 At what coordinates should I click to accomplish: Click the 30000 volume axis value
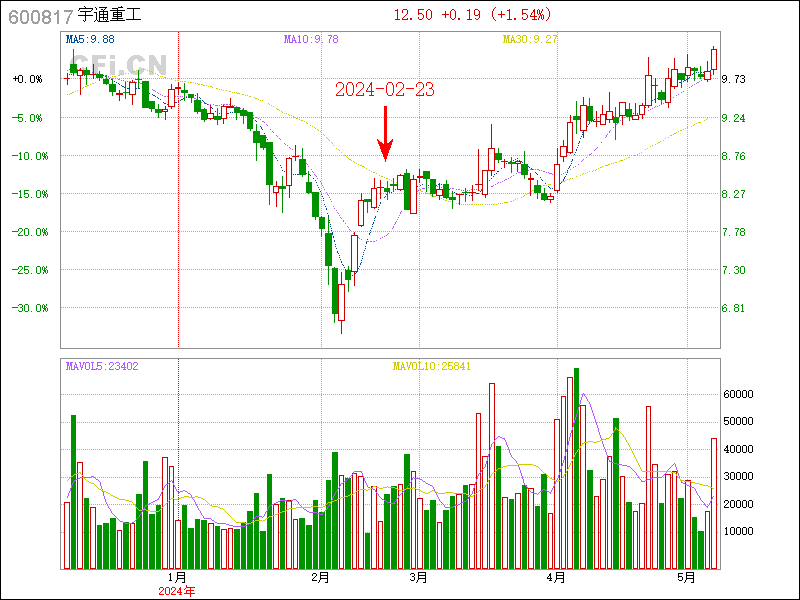coord(738,476)
